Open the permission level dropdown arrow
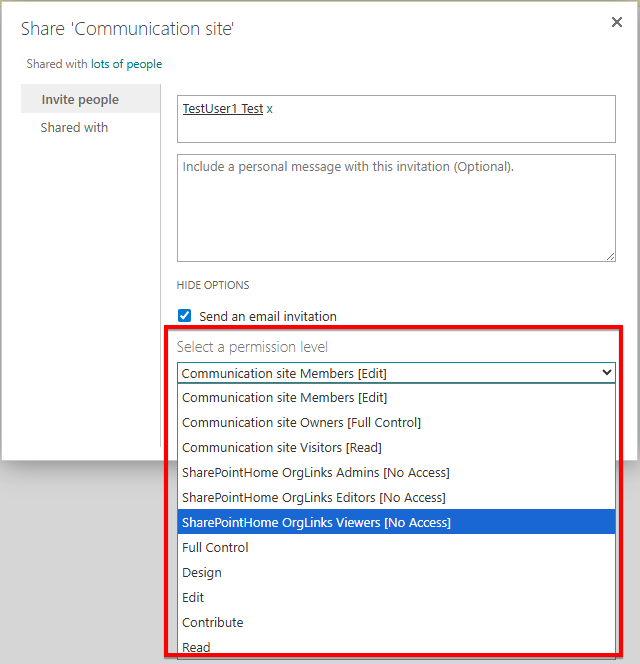Screen dimensions: 640x664 [x=606, y=373]
